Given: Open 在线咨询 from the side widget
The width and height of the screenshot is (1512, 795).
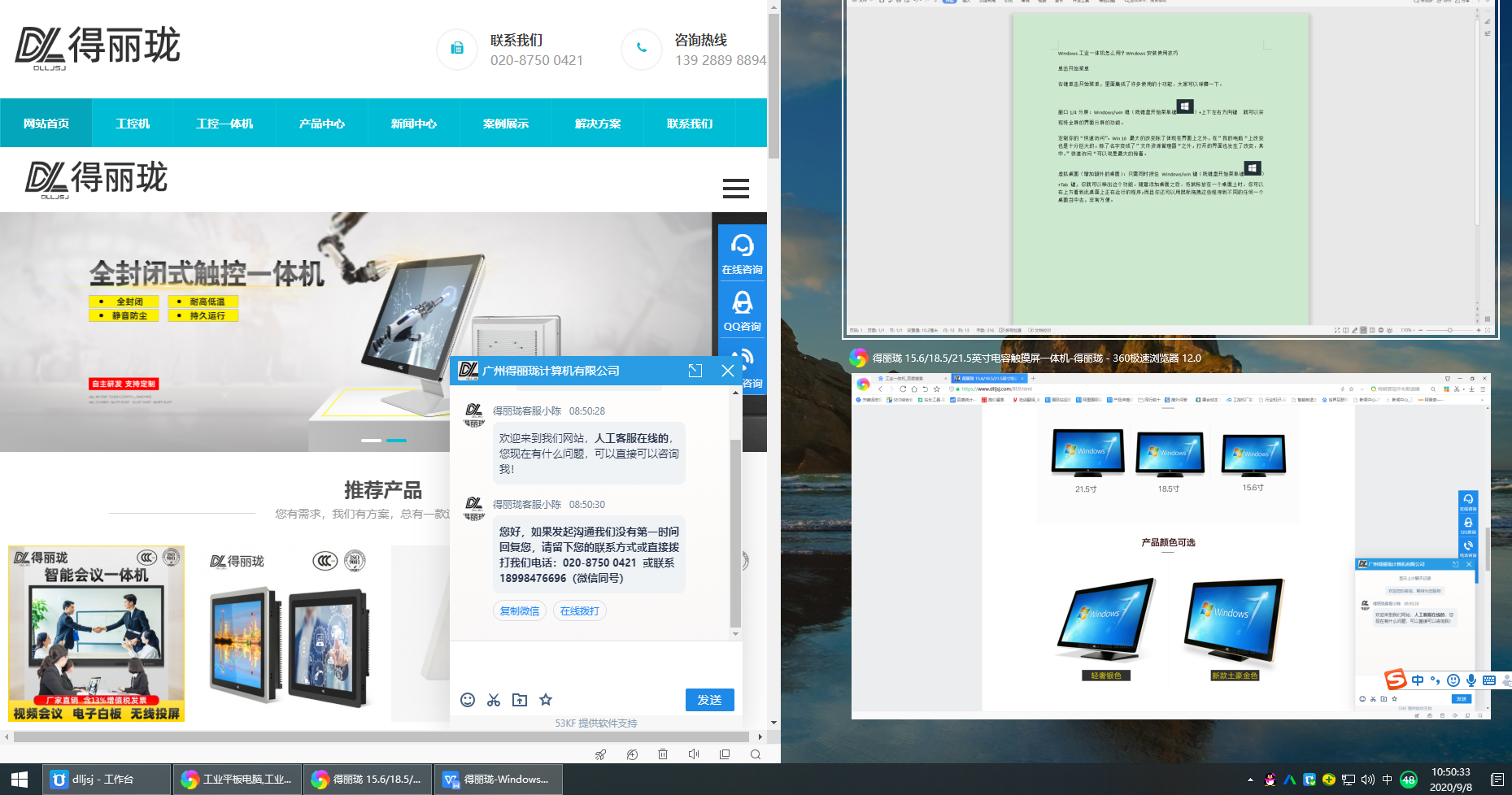Looking at the screenshot, I should tap(742, 254).
